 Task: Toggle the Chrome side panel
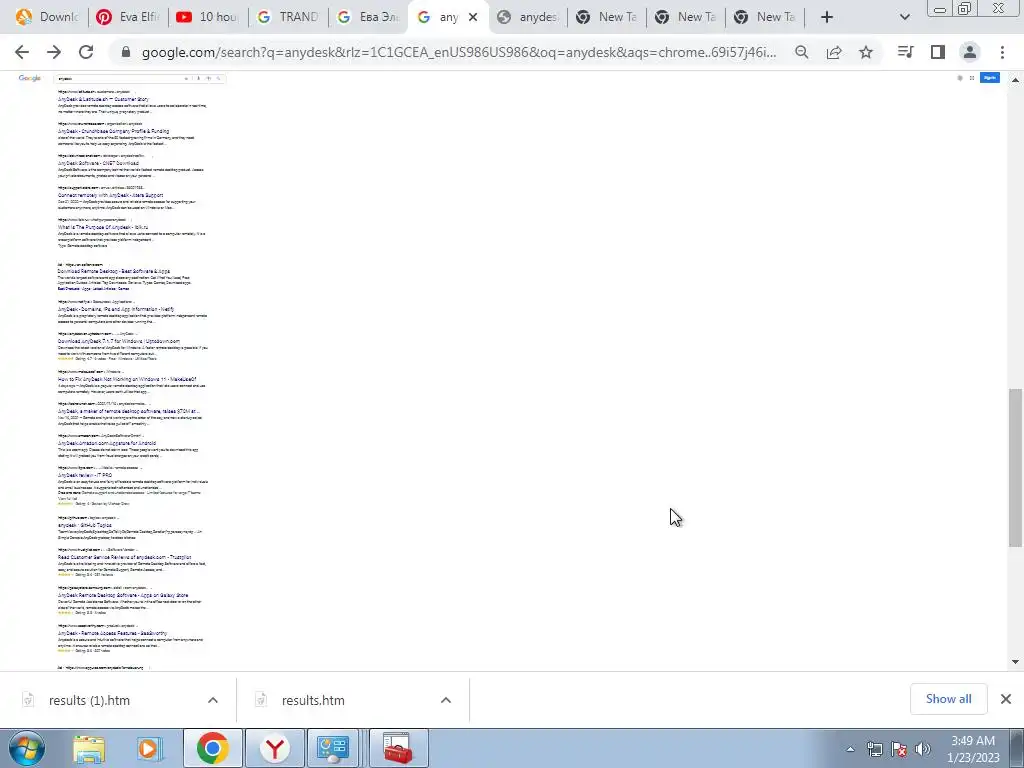[x=938, y=52]
